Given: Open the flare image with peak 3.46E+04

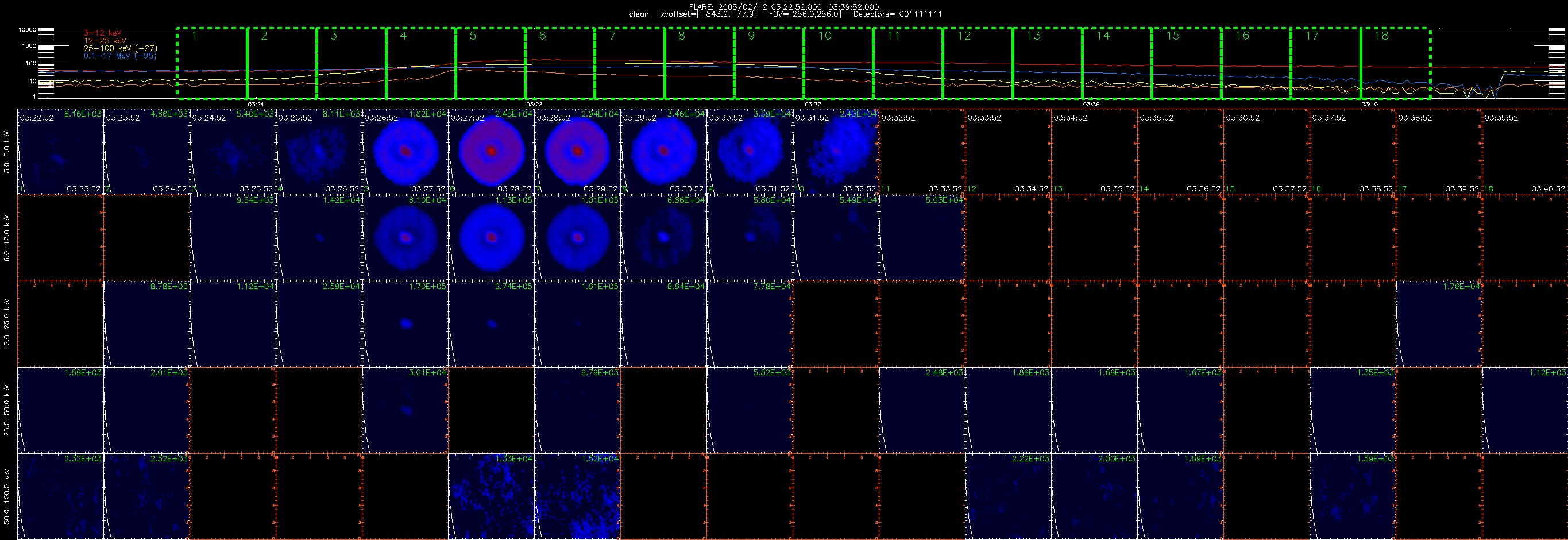Looking at the screenshot, I should pyautogui.click(x=663, y=152).
